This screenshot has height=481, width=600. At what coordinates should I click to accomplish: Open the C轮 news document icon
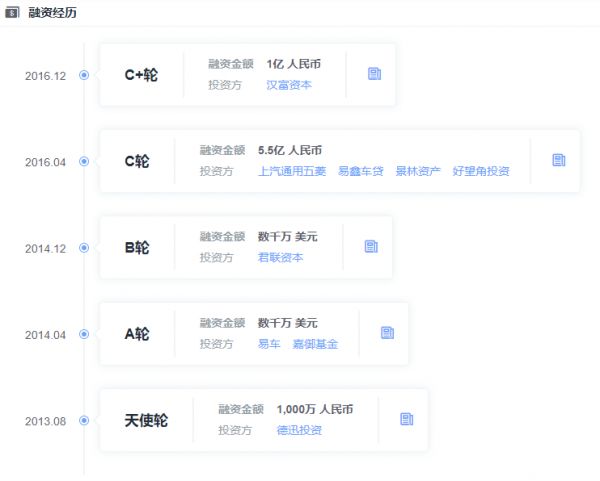(x=559, y=160)
